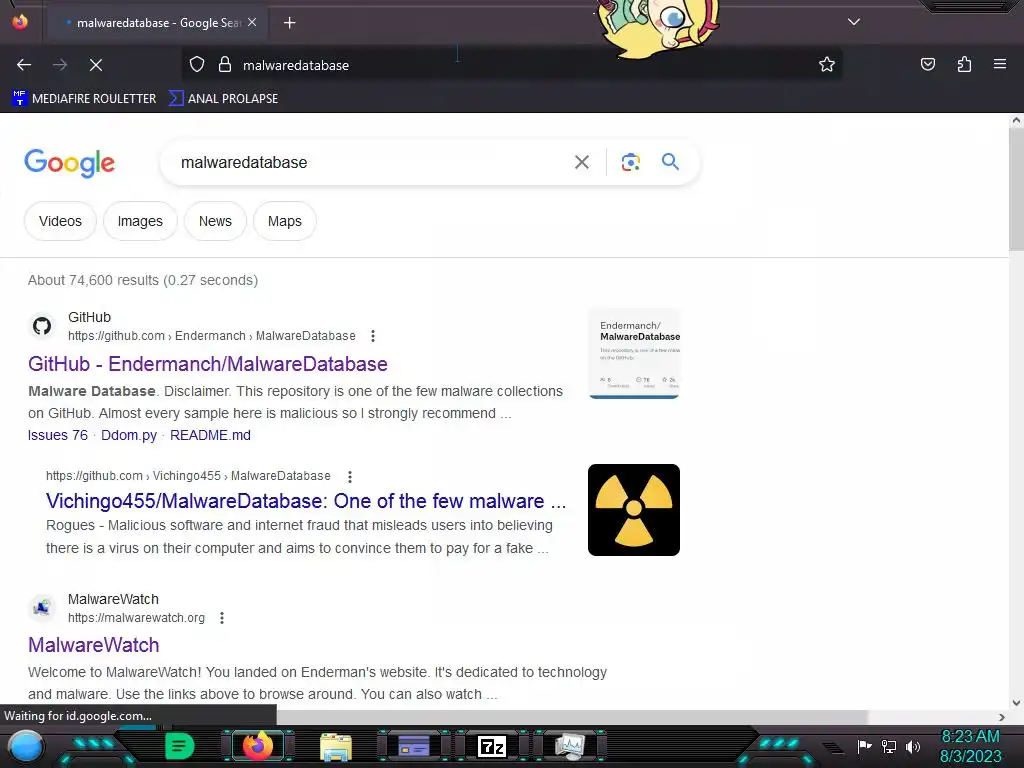
Task: Open the volume speaker icon
Action: pyautogui.click(x=913, y=746)
